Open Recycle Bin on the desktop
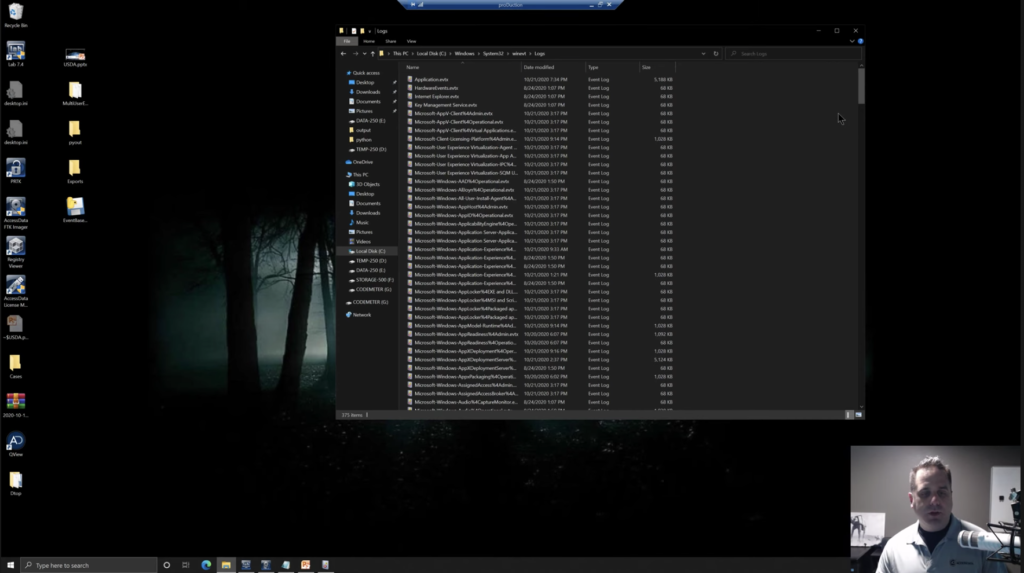 pos(16,16)
